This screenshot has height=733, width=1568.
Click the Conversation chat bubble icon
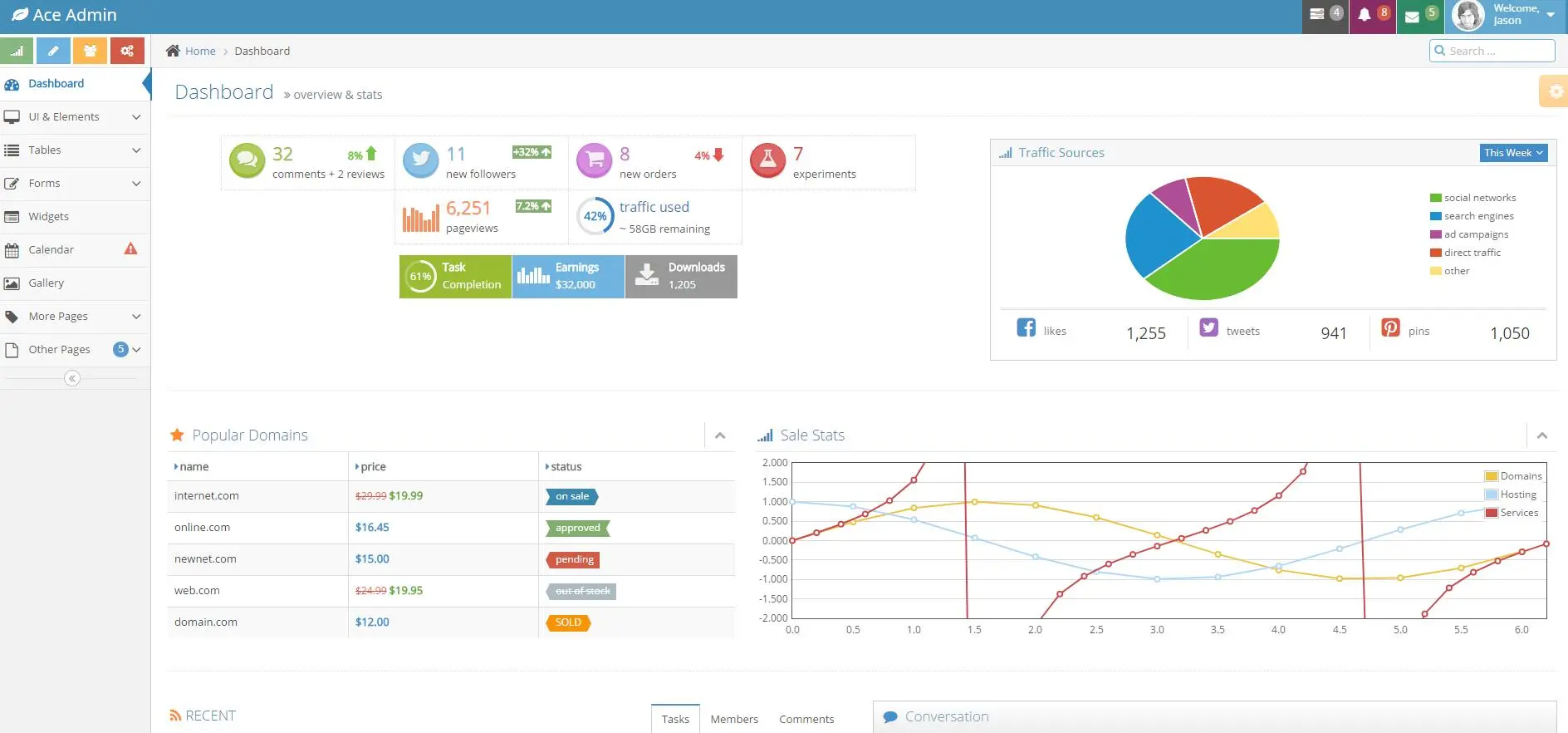[890, 717]
